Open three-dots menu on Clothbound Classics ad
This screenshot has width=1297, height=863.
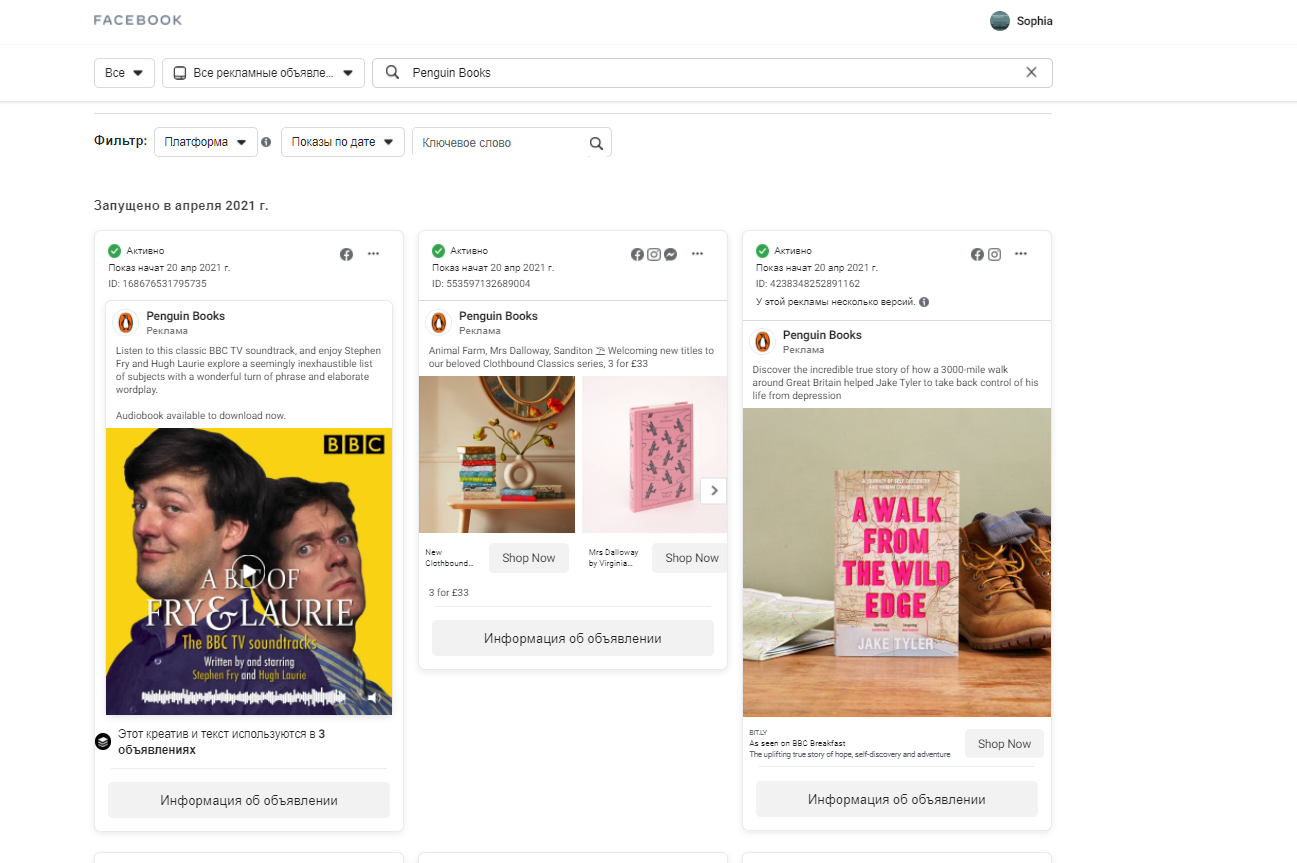(697, 254)
